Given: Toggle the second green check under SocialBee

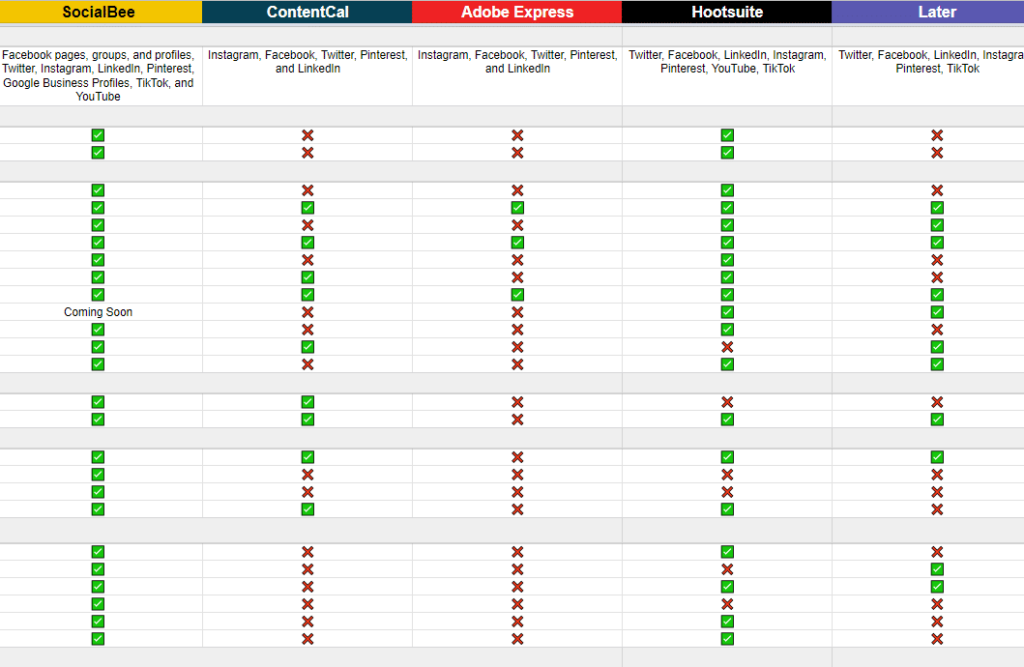Looking at the screenshot, I should tap(97, 152).
